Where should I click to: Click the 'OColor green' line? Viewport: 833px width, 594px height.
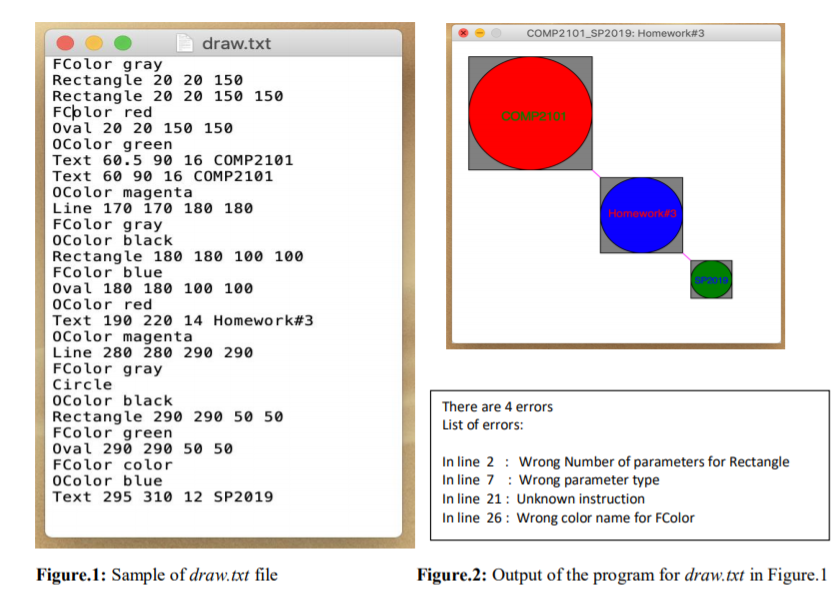pos(112,145)
